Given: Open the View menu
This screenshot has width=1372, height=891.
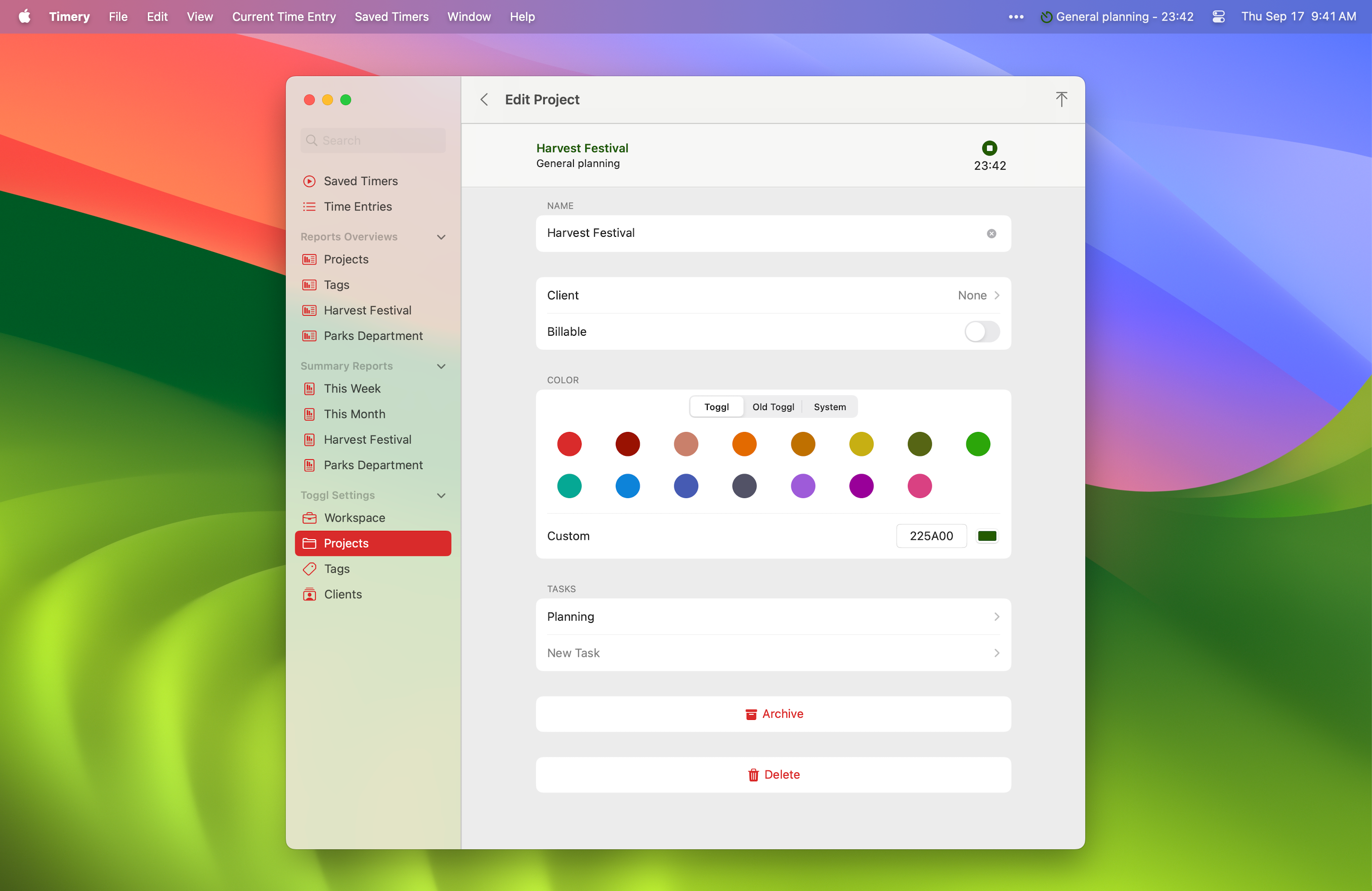Looking at the screenshot, I should [200, 17].
